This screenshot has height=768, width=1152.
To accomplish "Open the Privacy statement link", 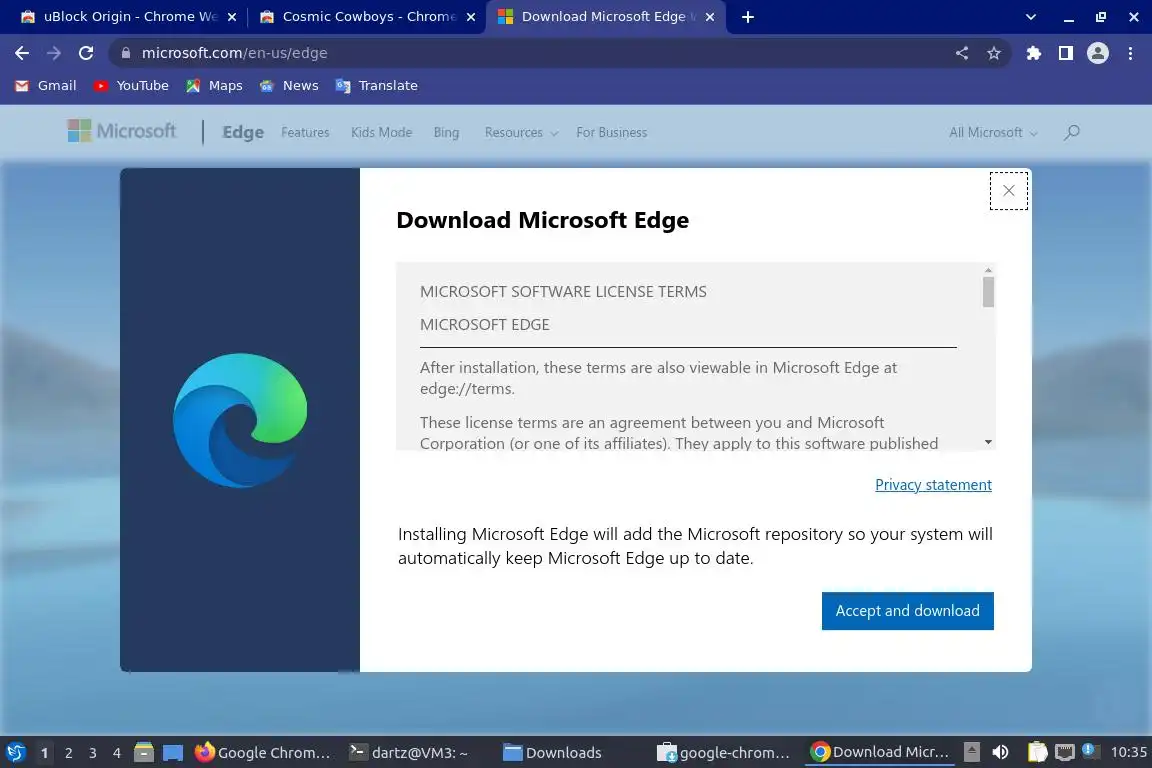I will [933, 485].
